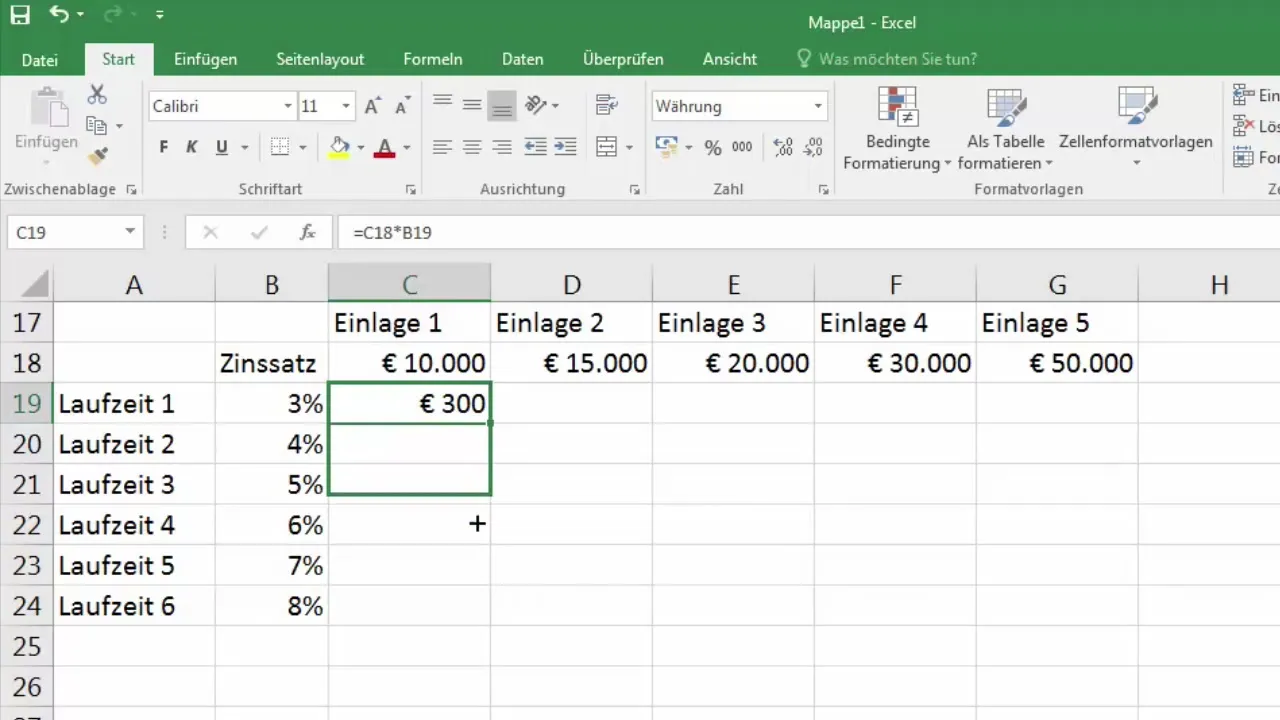The image size is (1280, 720).
Task: Decrease indent
Action: click(535, 147)
